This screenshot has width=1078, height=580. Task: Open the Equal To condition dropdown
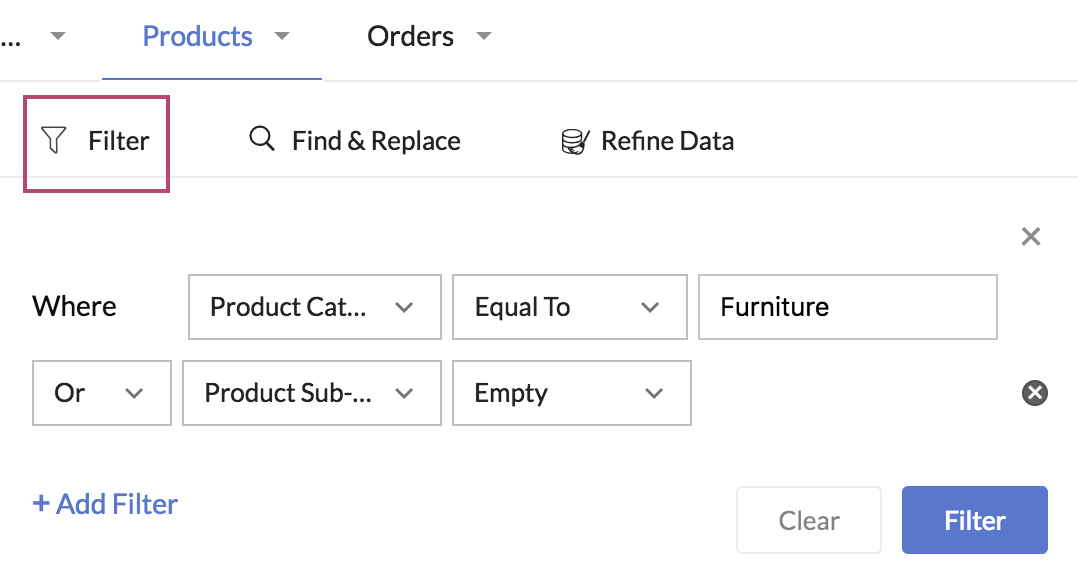coord(569,307)
